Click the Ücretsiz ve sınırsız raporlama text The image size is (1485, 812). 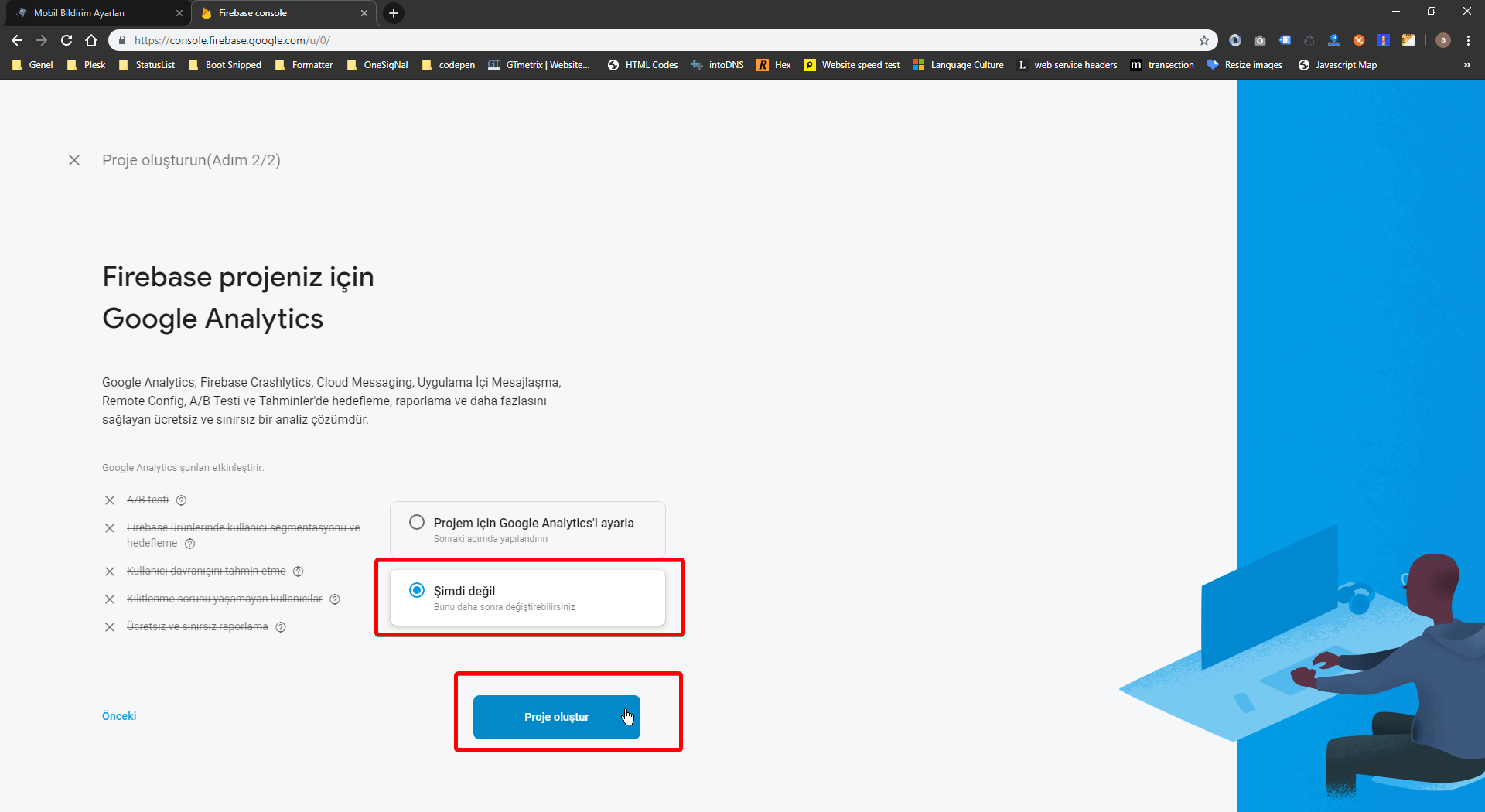(197, 627)
